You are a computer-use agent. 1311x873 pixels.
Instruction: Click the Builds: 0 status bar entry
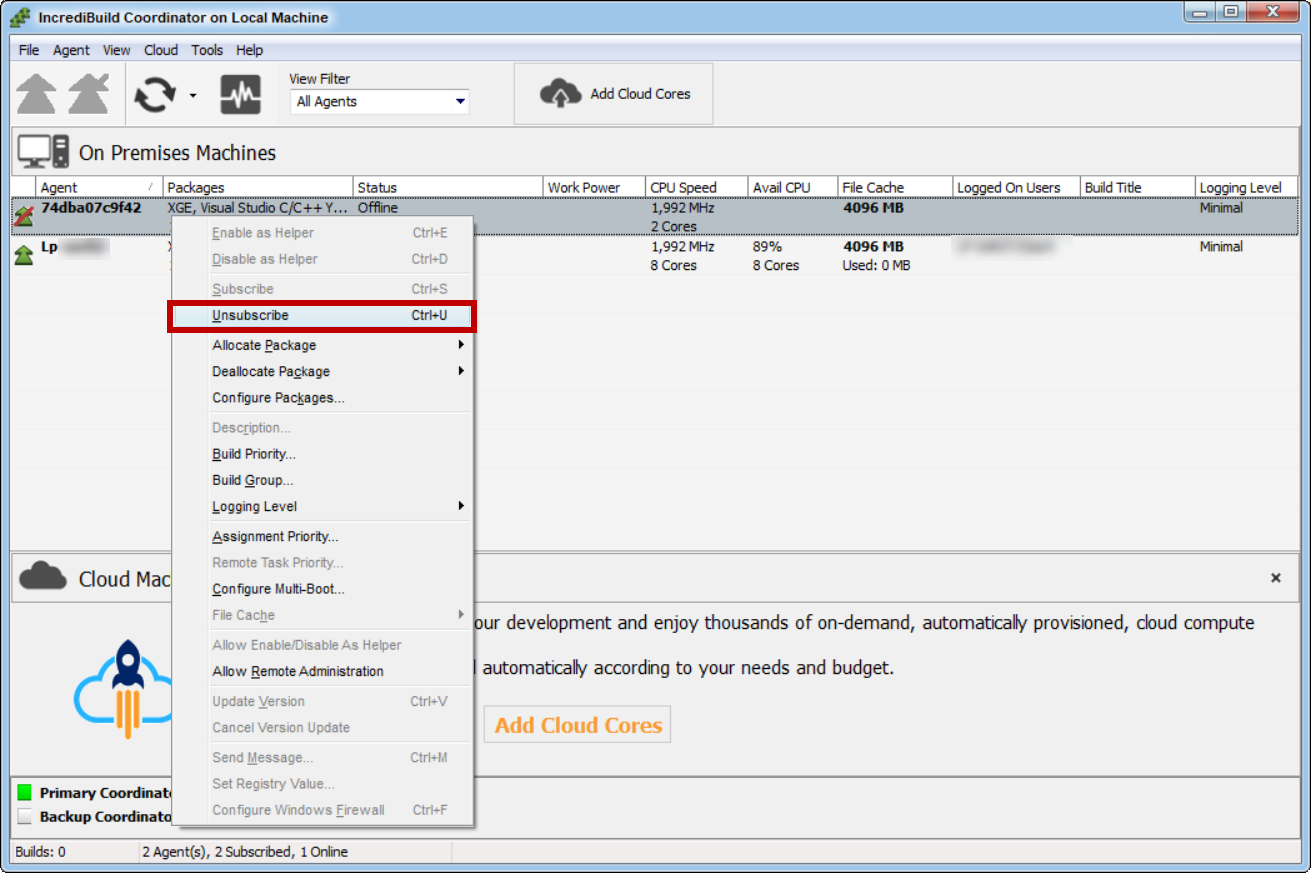coord(41,852)
